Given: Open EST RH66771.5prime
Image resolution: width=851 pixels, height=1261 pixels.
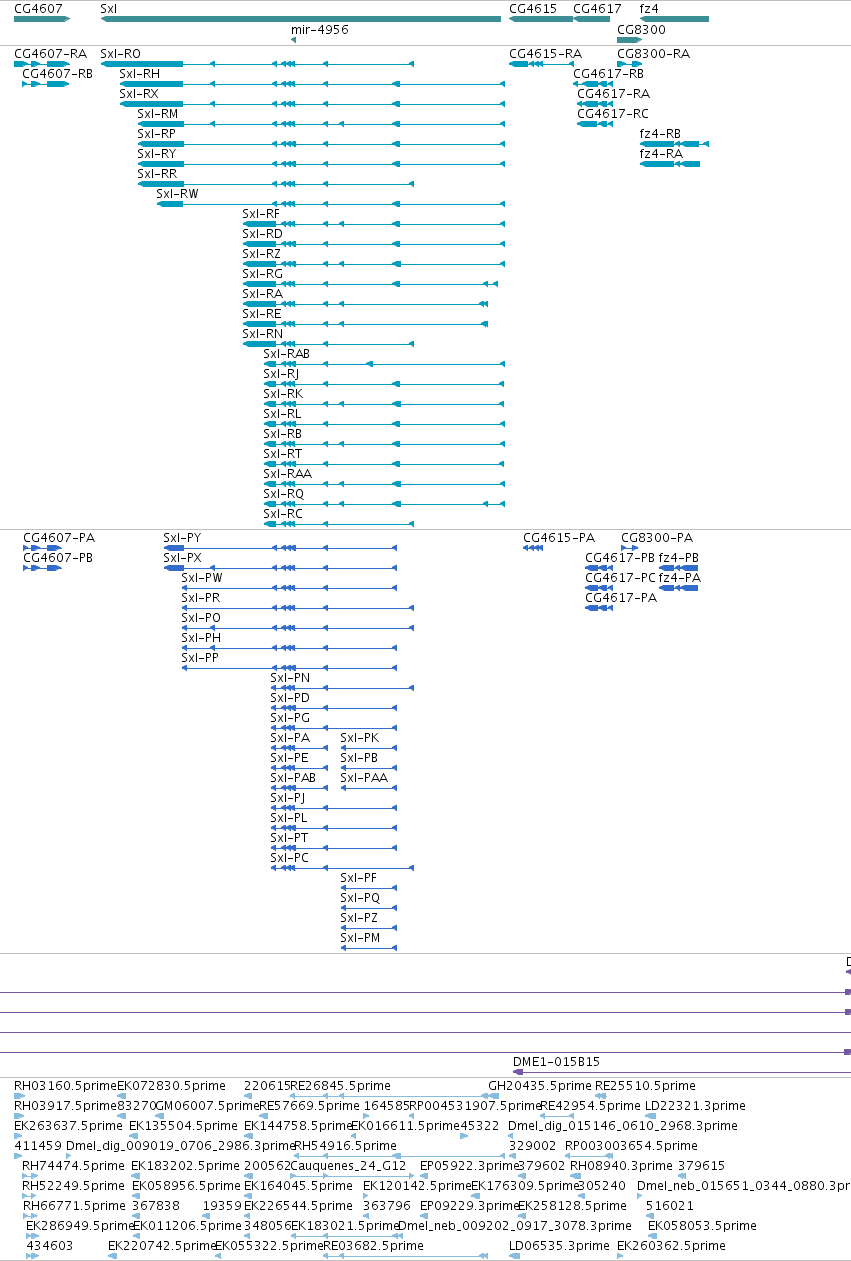Looking at the screenshot, I should pyautogui.click(x=74, y=1206).
